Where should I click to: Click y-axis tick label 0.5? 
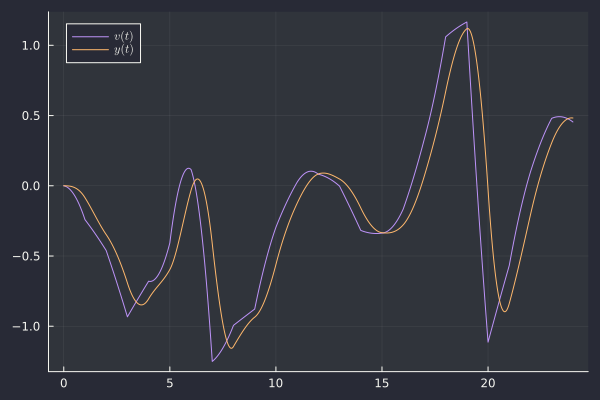[30, 116]
